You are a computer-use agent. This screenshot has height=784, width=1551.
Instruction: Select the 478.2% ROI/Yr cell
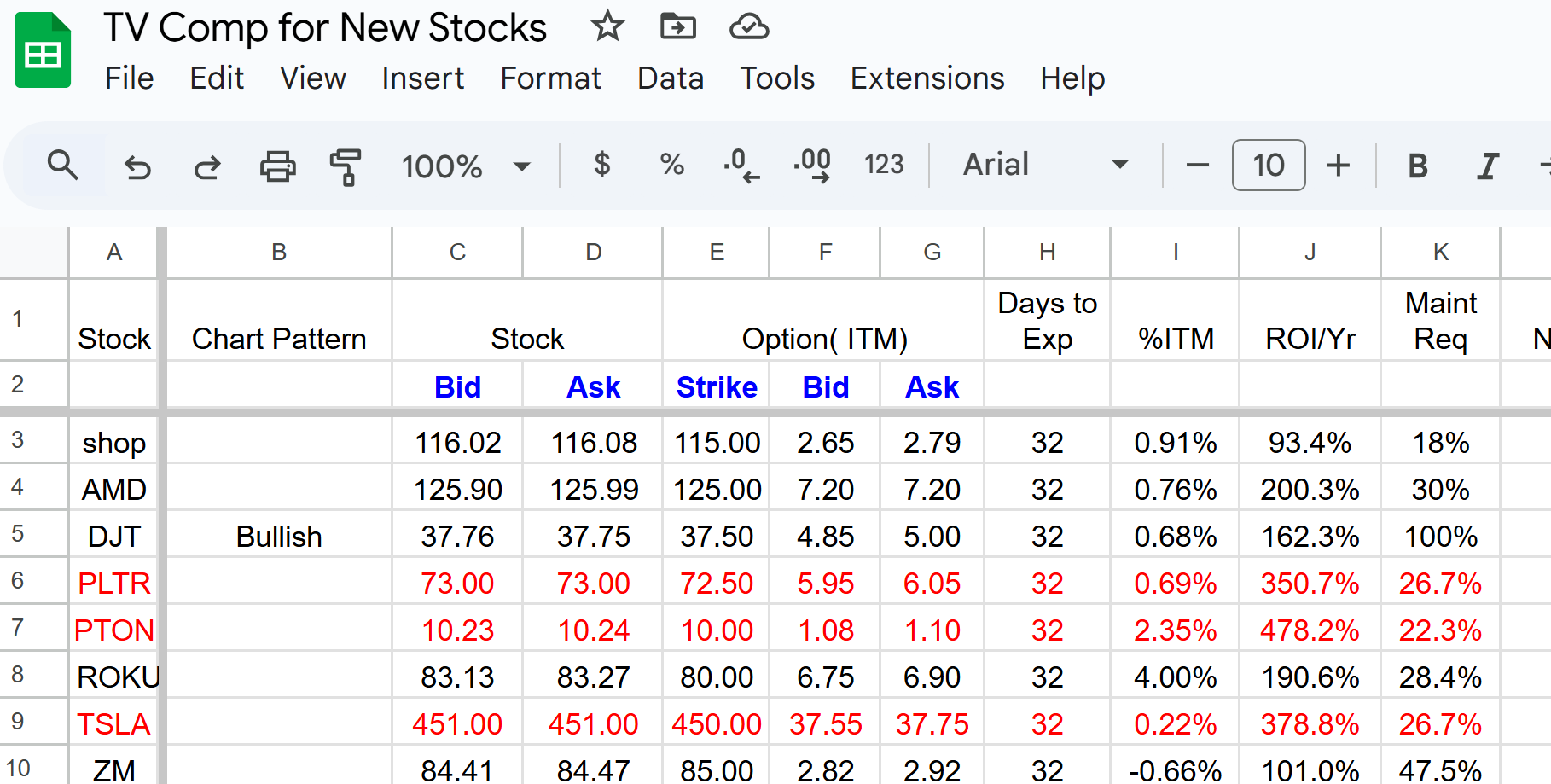pos(1310,630)
